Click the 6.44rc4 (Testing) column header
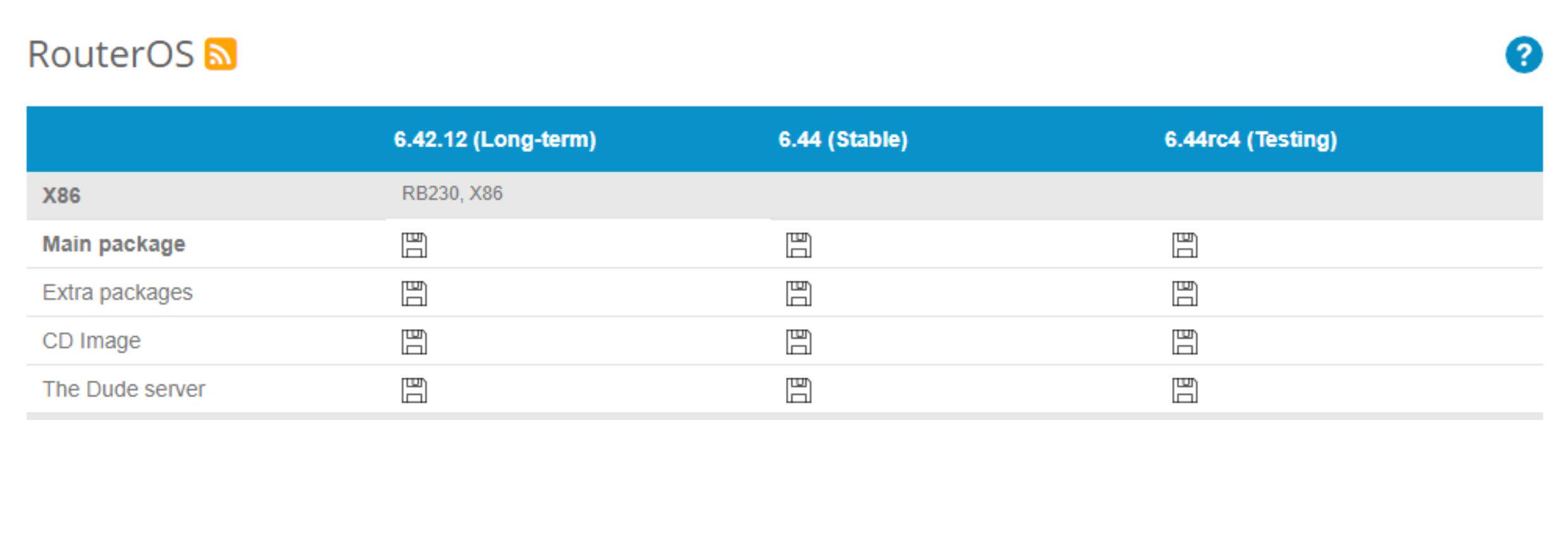Image resolution: width=1568 pixels, height=539 pixels. [x=1251, y=139]
